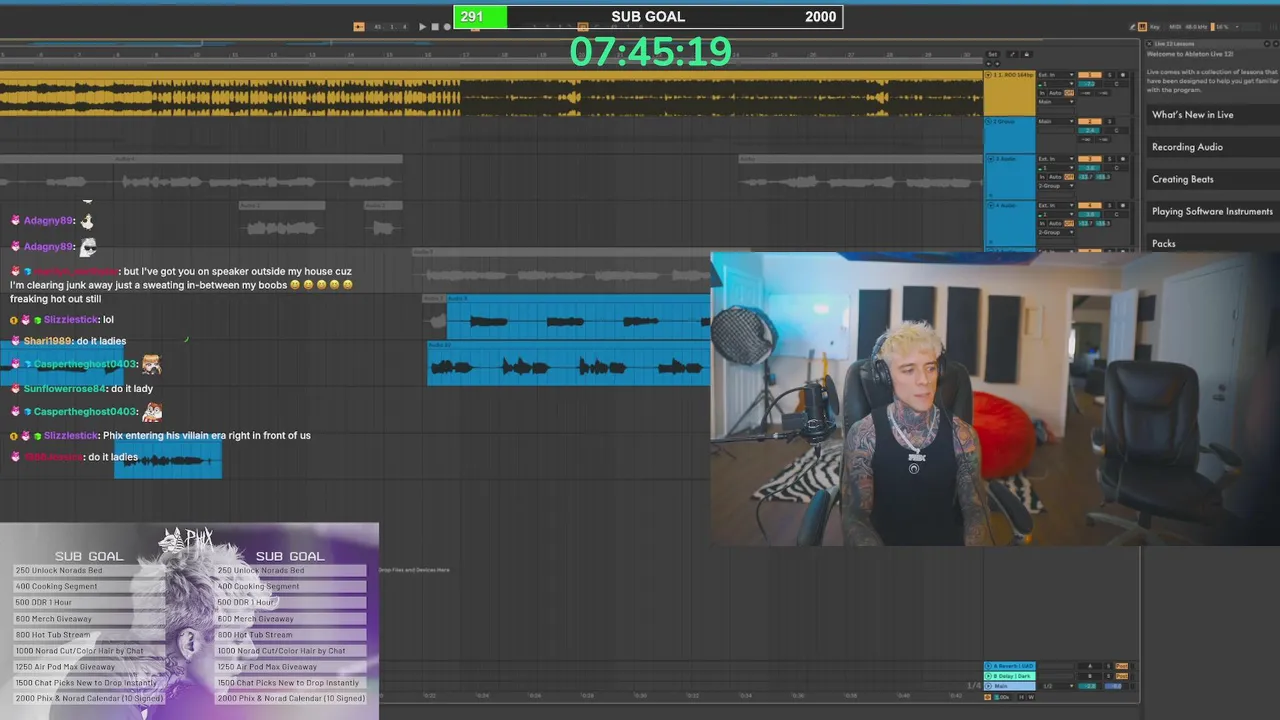Open 4 Audio 2-Group output dropdown
The height and width of the screenshot is (720, 1280).
(1056, 232)
